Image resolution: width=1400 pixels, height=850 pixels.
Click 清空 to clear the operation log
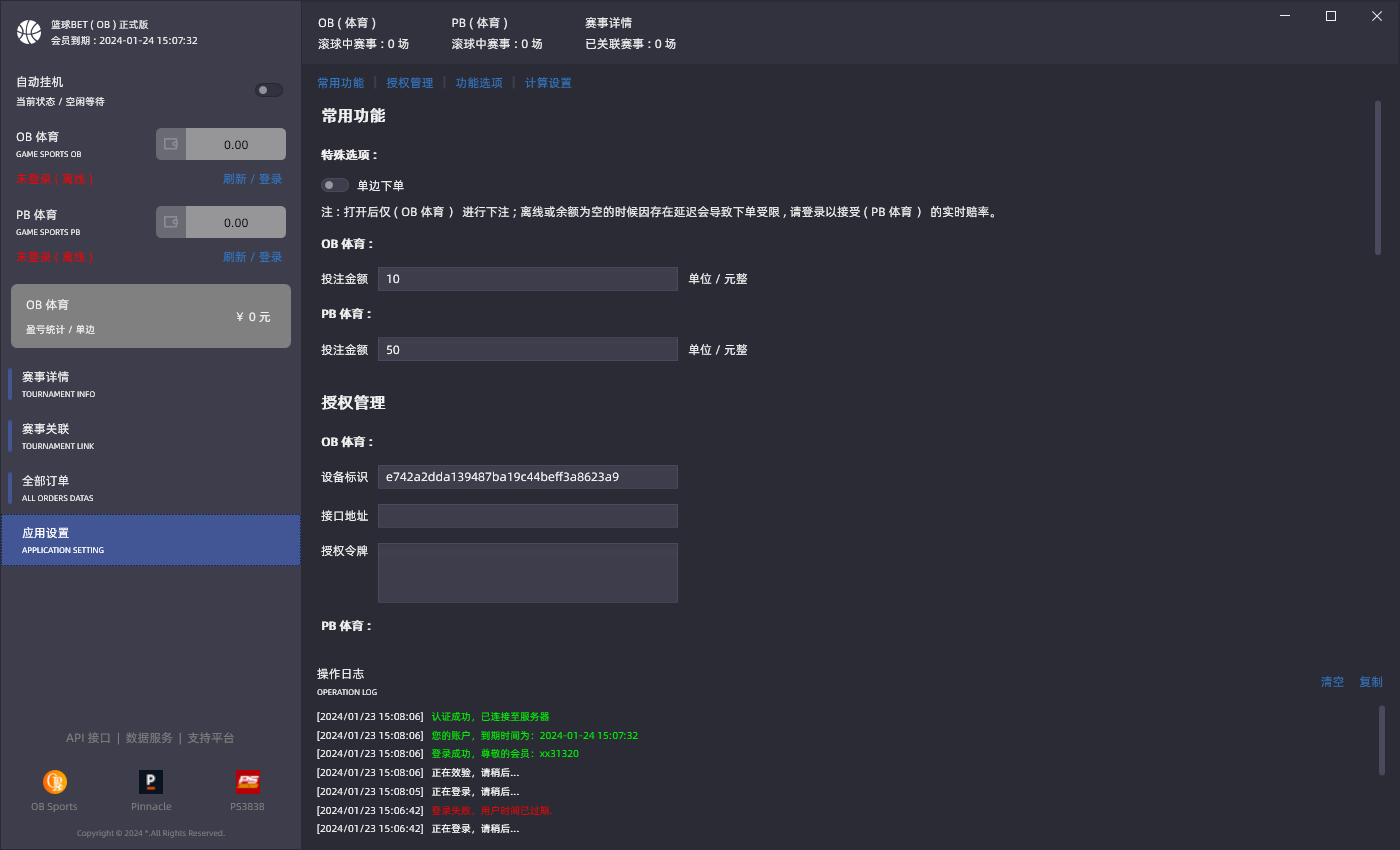tap(1332, 682)
